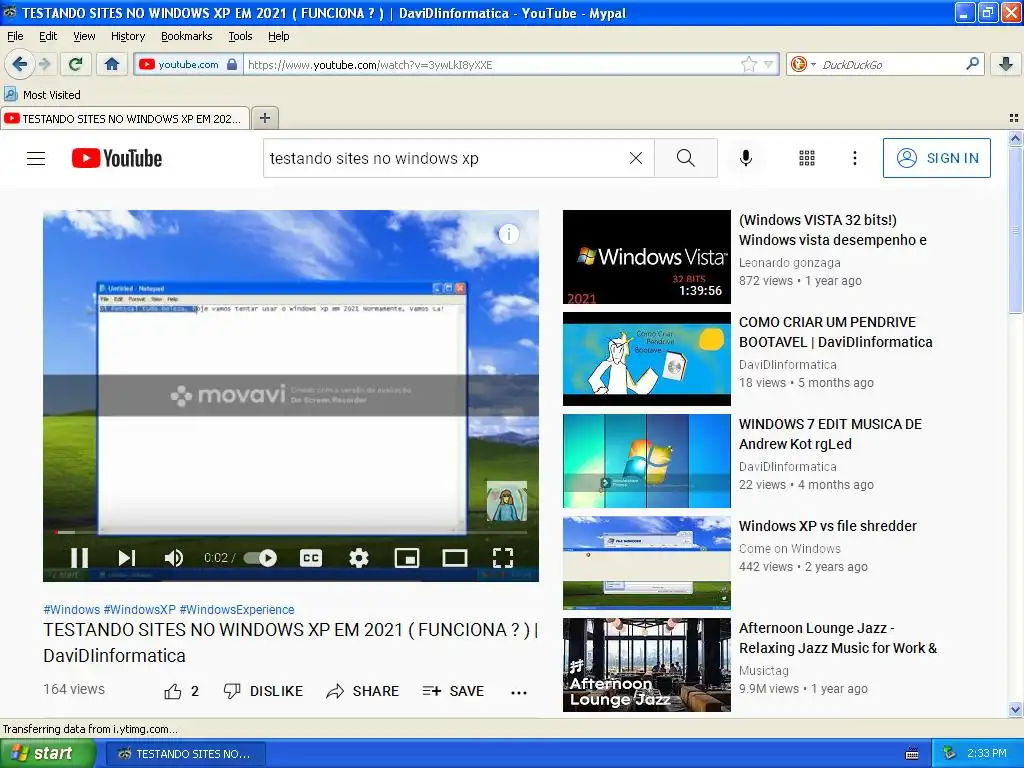The width and height of the screenshot is (1024, 768).
Task: Open the #Windows hashtag link
Action: coord(72,609)
